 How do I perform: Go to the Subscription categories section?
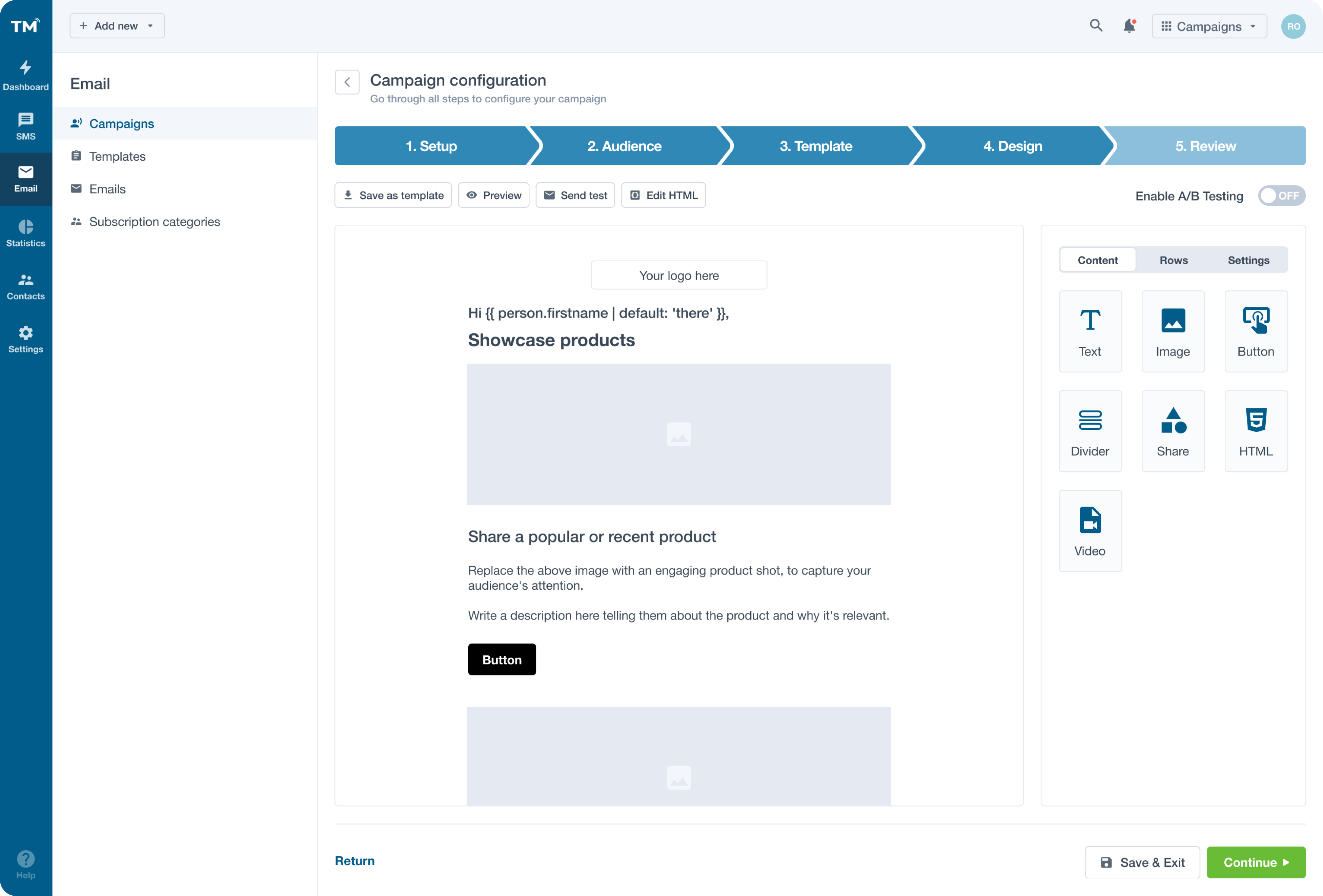[x=155, y=221]
